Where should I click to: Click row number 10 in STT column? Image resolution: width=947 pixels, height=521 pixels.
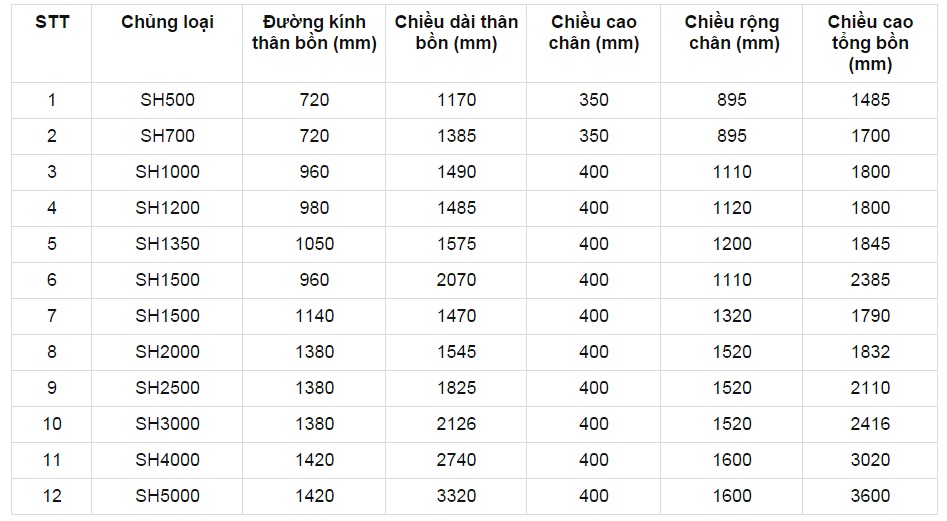coord(52,424)
